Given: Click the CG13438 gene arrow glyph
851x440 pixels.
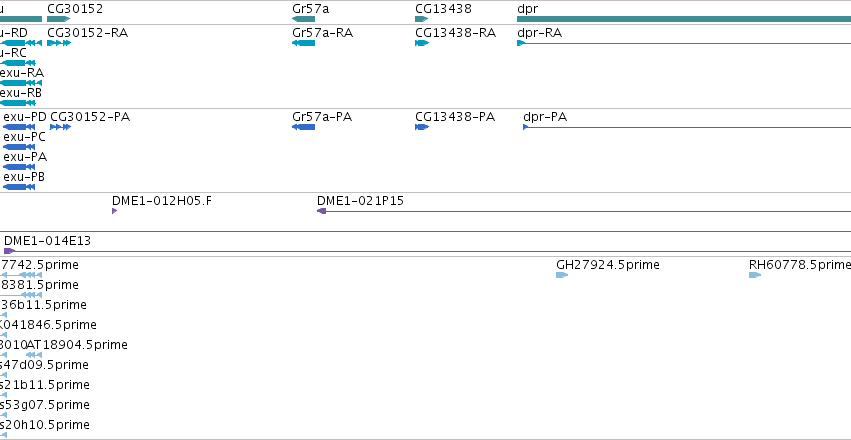Looking at the screenshot, I should (x=422, y=19).
